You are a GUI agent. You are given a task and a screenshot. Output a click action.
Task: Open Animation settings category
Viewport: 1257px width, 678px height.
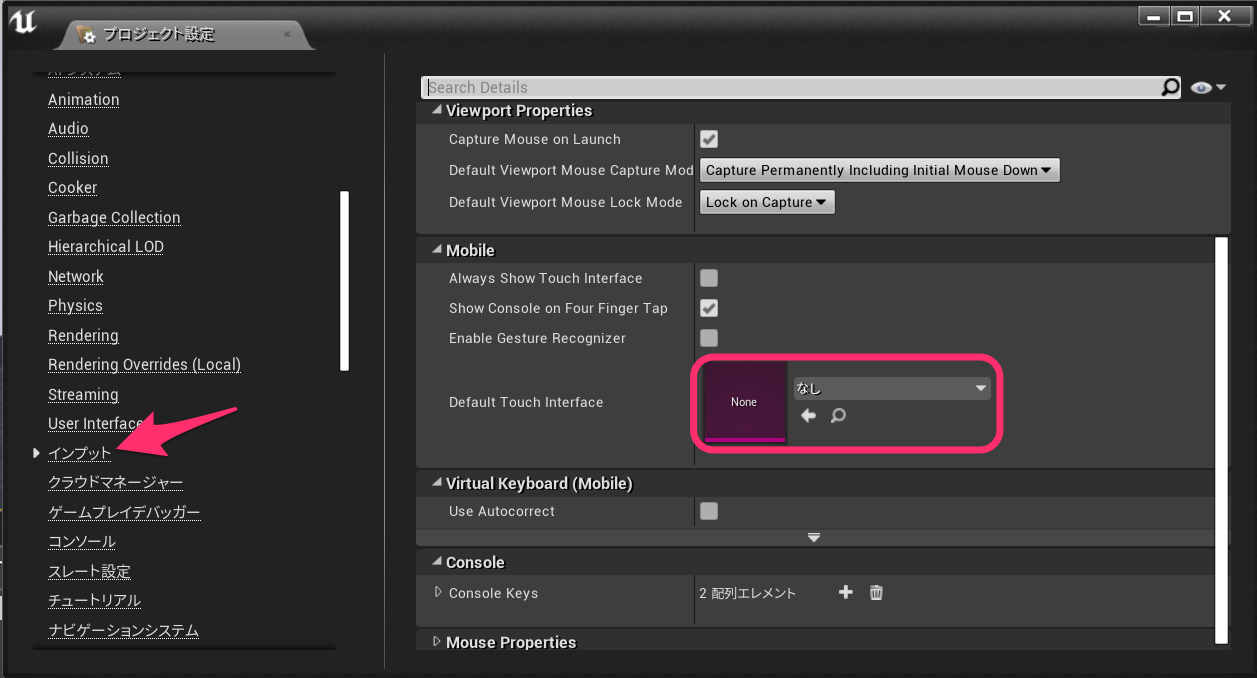pyautogui.click(x=84, y=100)
